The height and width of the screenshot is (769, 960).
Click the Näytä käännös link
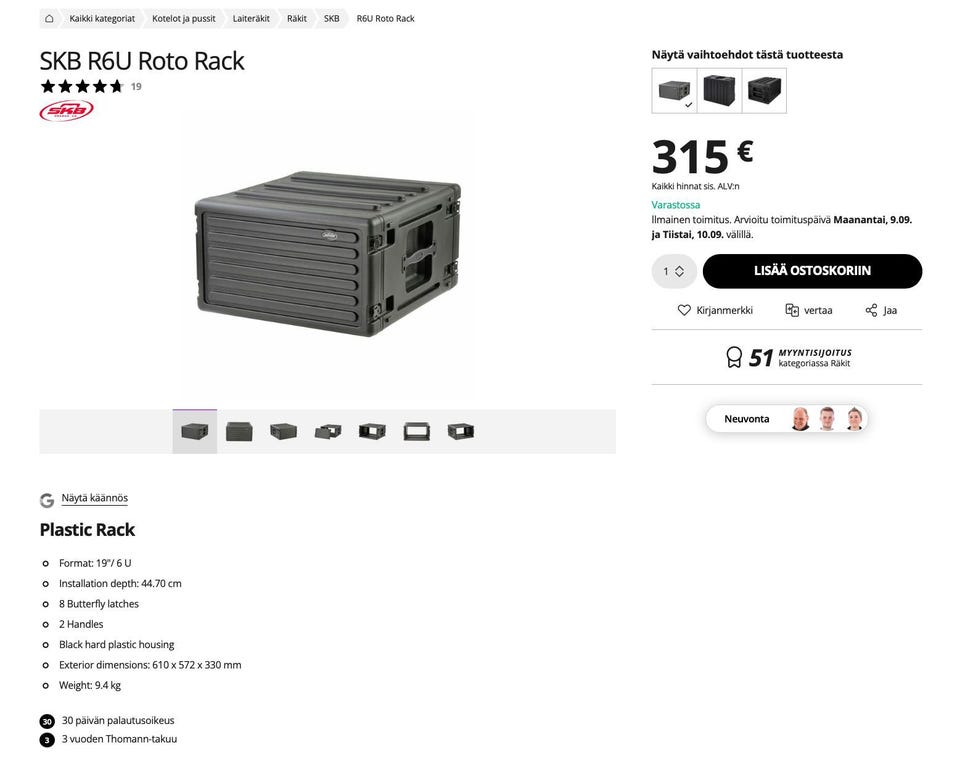click(95, 498)
